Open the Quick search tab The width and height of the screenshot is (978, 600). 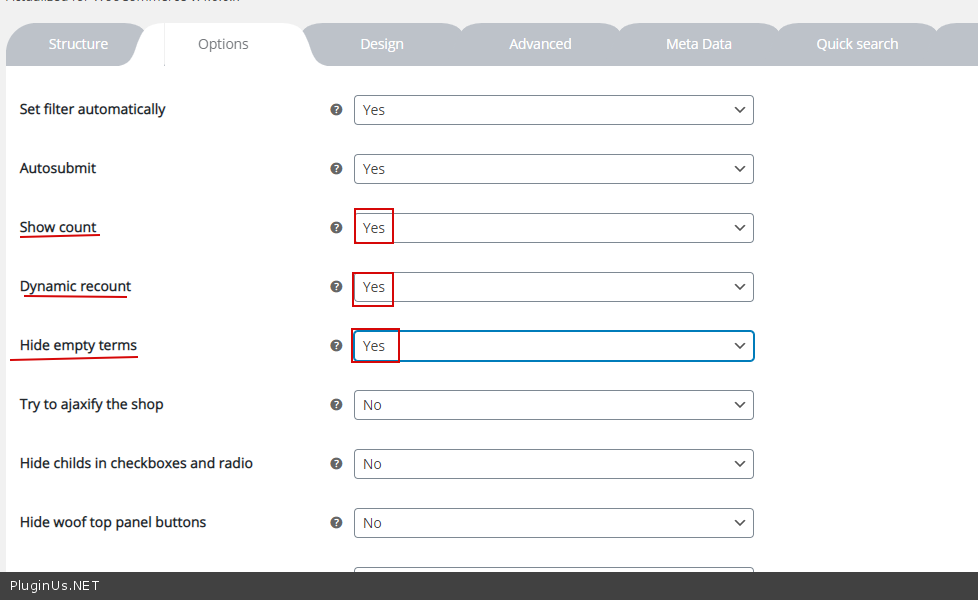click(857, 44)
